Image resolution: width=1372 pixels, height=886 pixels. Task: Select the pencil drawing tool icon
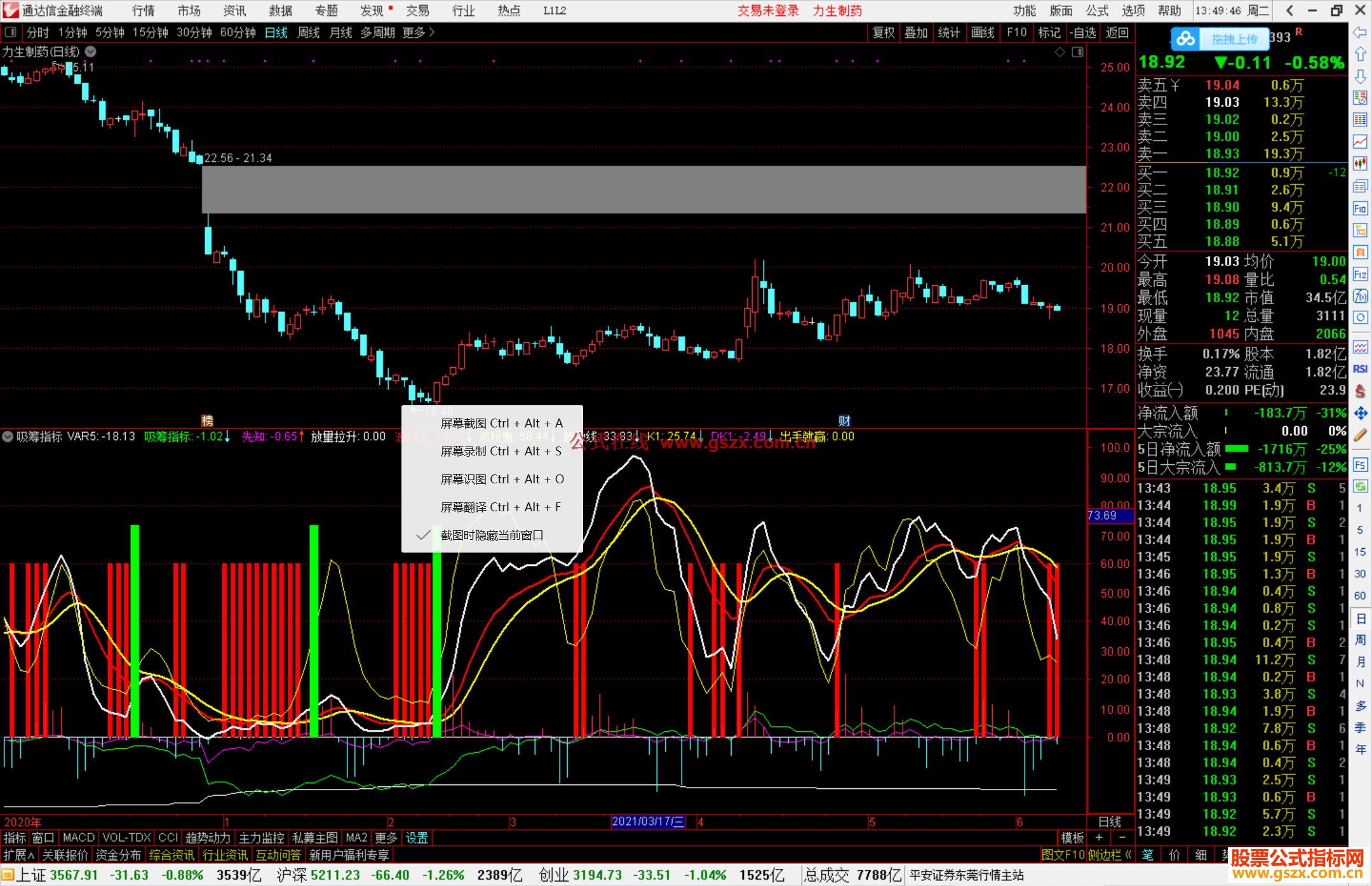point(1360,436)
